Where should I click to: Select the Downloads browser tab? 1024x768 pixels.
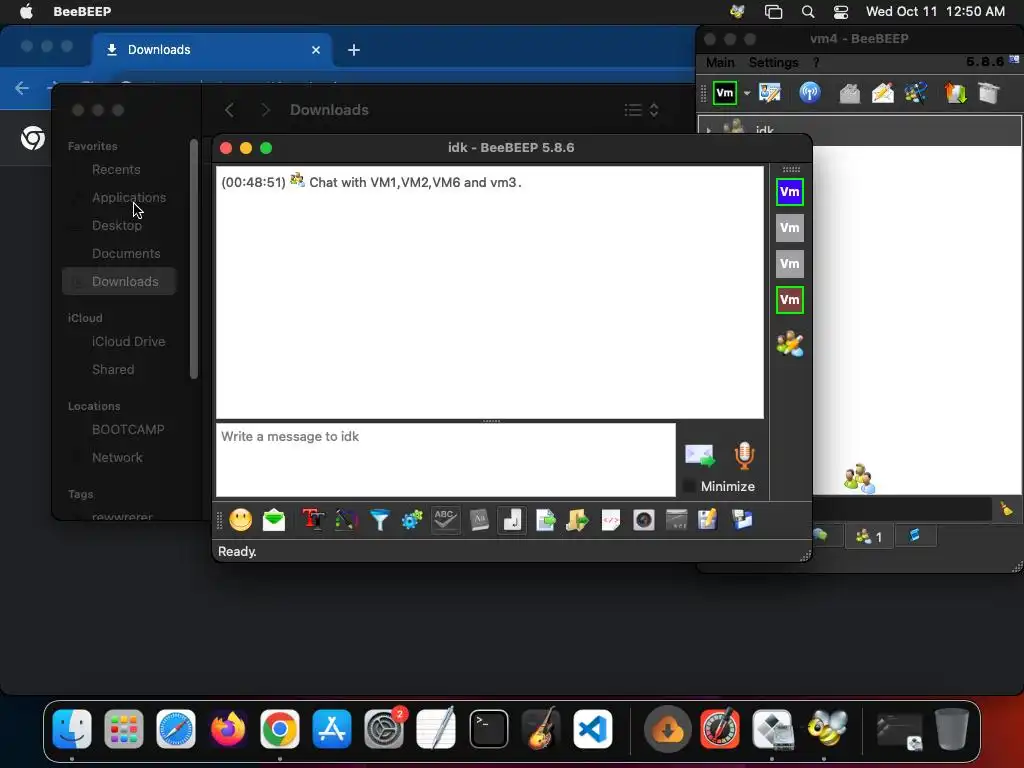click(212, 50)
